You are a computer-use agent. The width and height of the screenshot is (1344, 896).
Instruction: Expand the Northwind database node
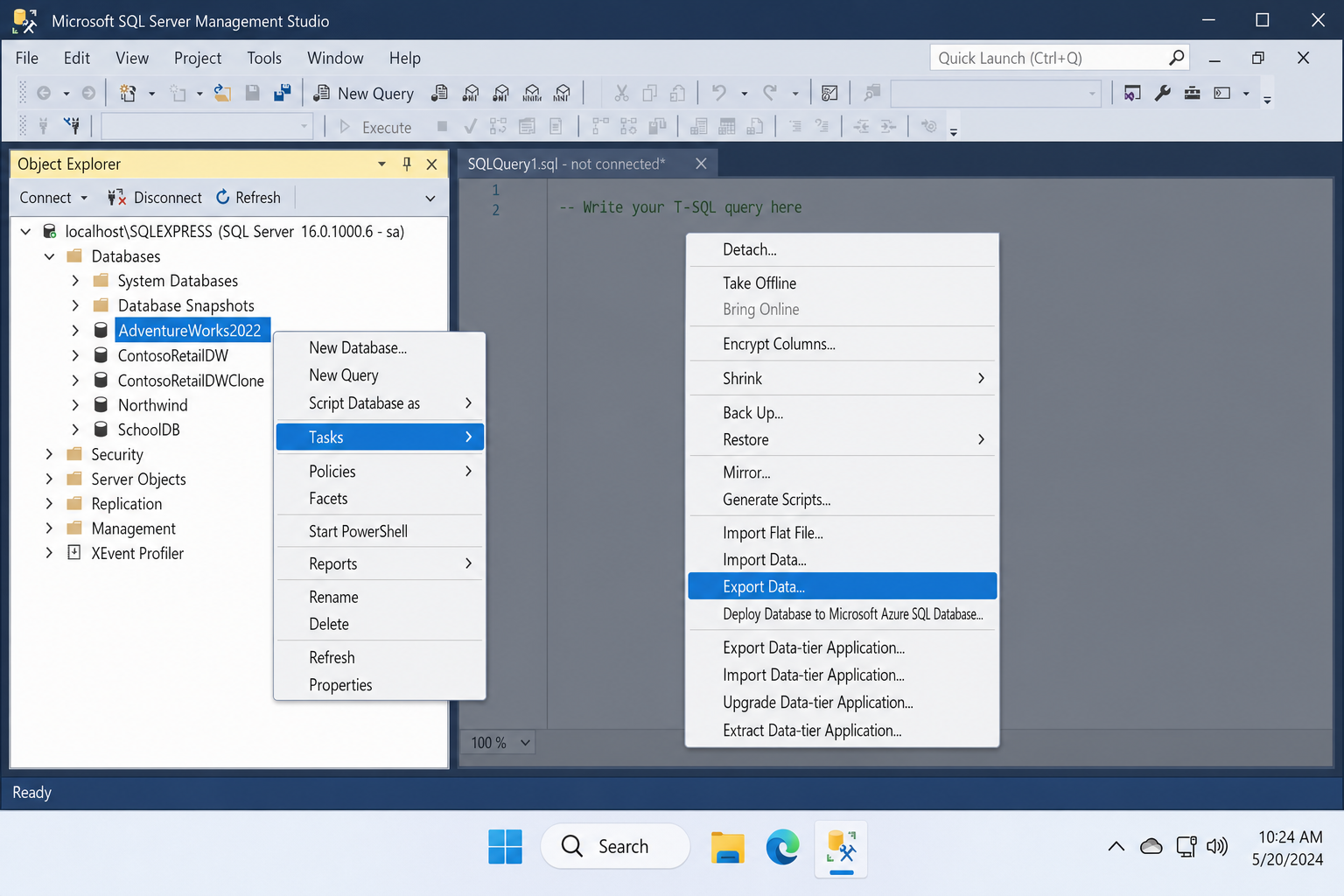(75, 405)
